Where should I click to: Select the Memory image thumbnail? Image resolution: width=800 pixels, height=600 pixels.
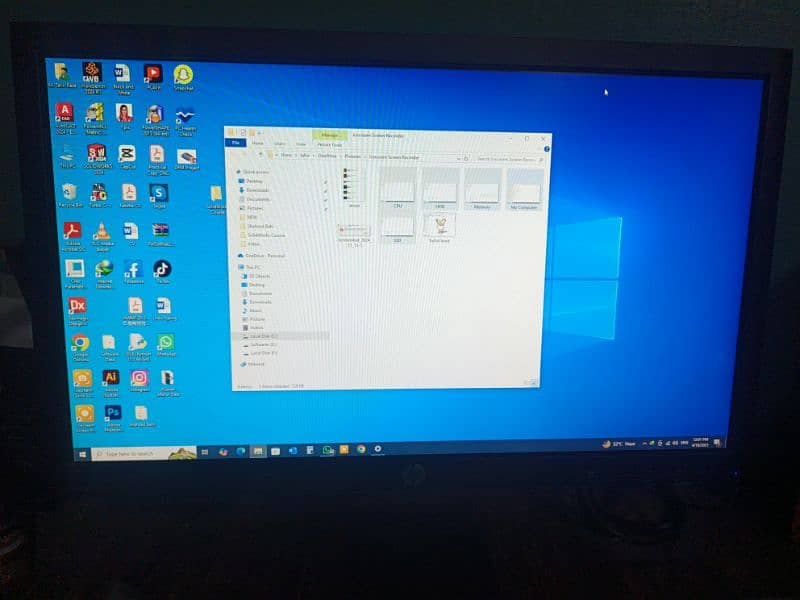pos(482,190)
